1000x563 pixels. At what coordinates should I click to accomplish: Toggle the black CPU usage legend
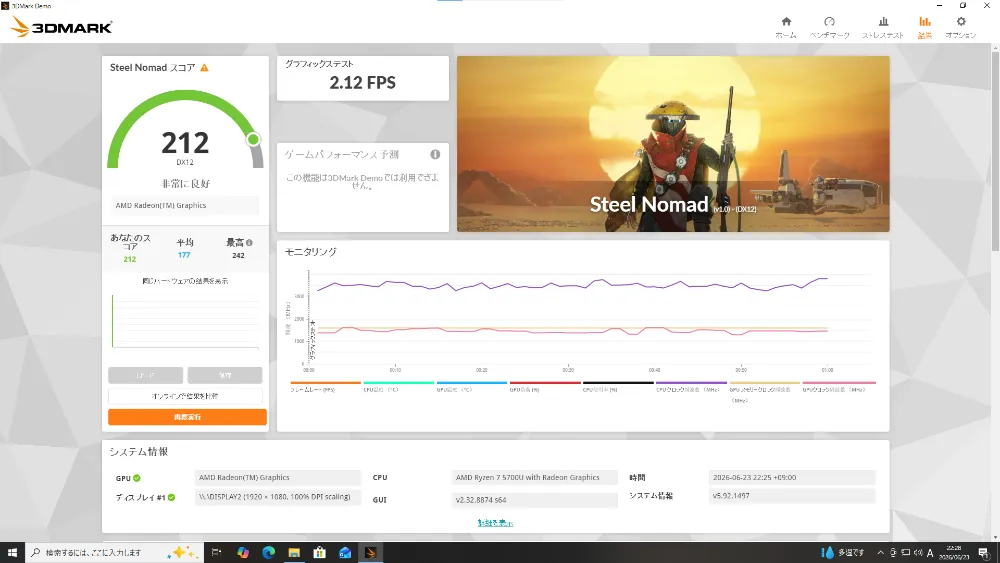pos(618,386)
